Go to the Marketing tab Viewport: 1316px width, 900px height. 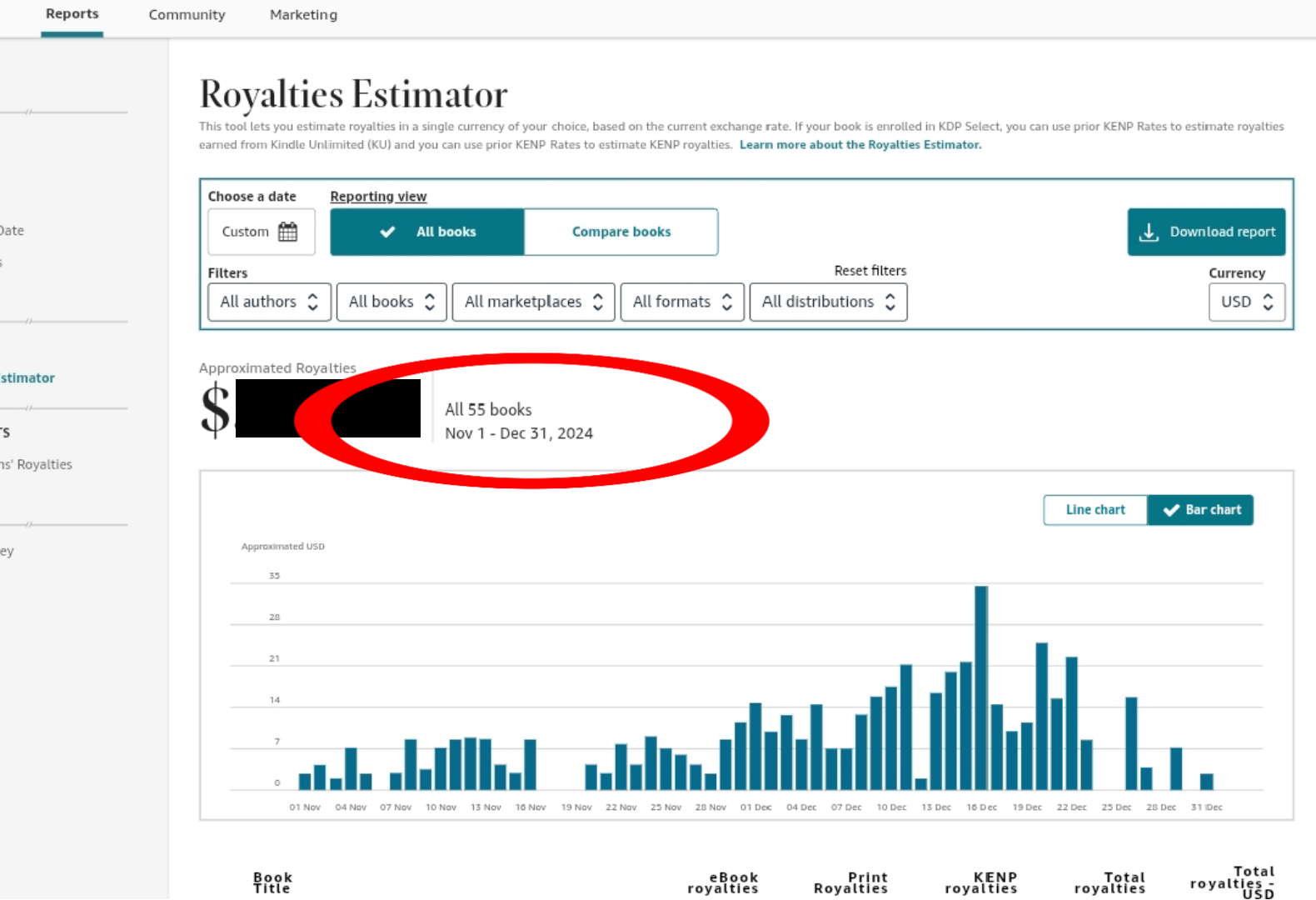tap(303, 15)
